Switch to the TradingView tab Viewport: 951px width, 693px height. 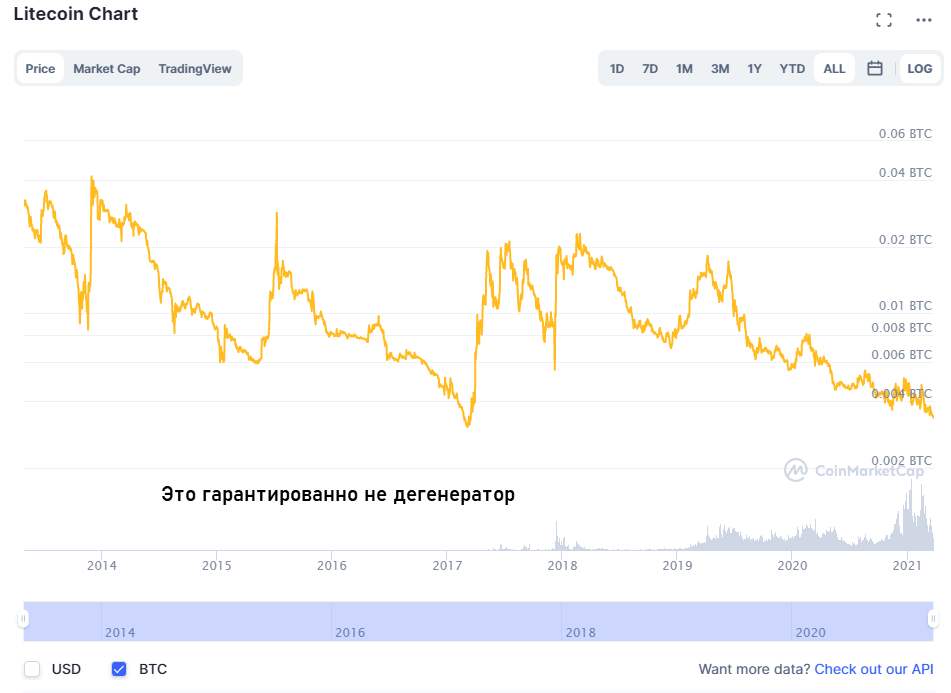(x=195, y=69)
